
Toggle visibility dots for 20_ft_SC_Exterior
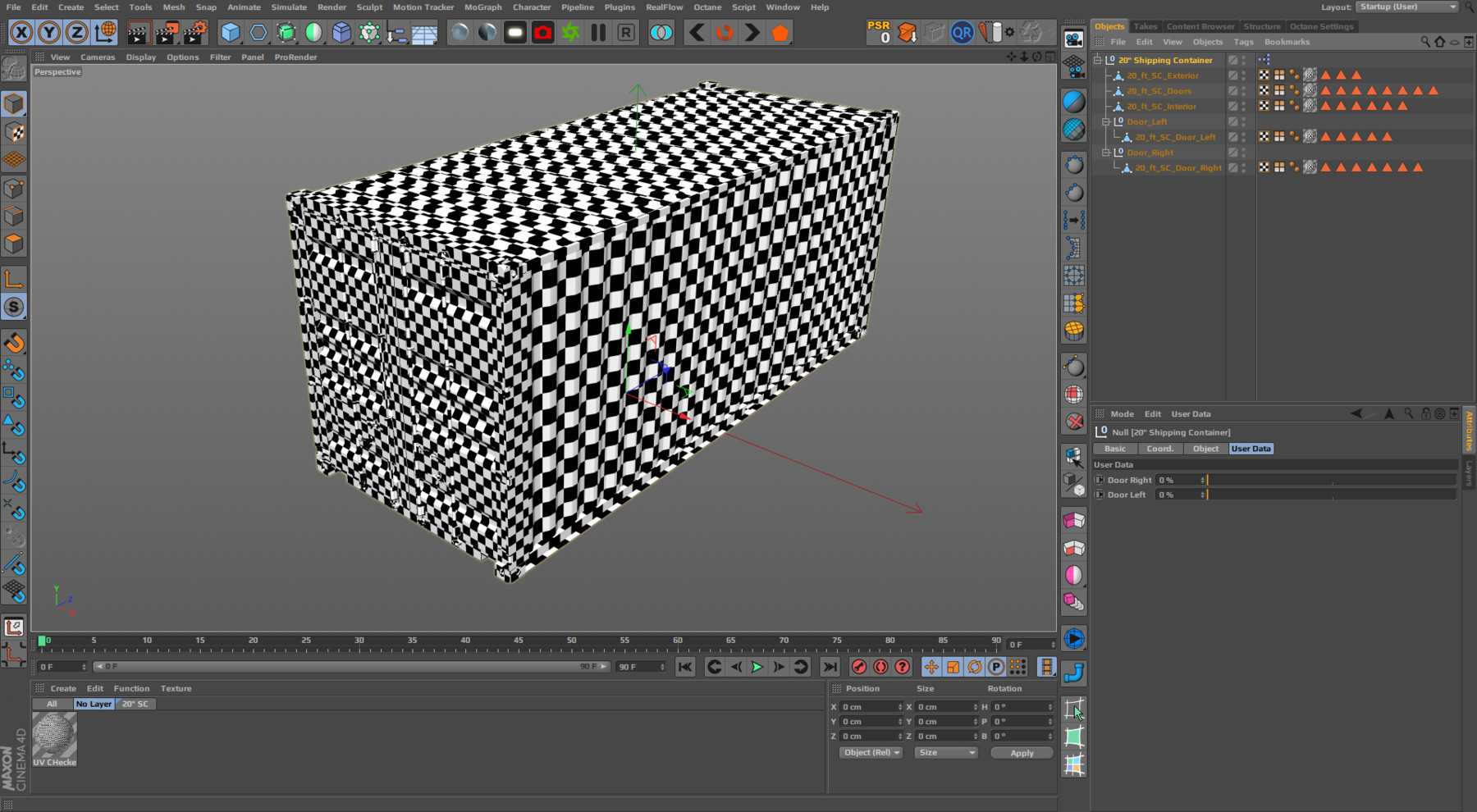pos(1244,75)
